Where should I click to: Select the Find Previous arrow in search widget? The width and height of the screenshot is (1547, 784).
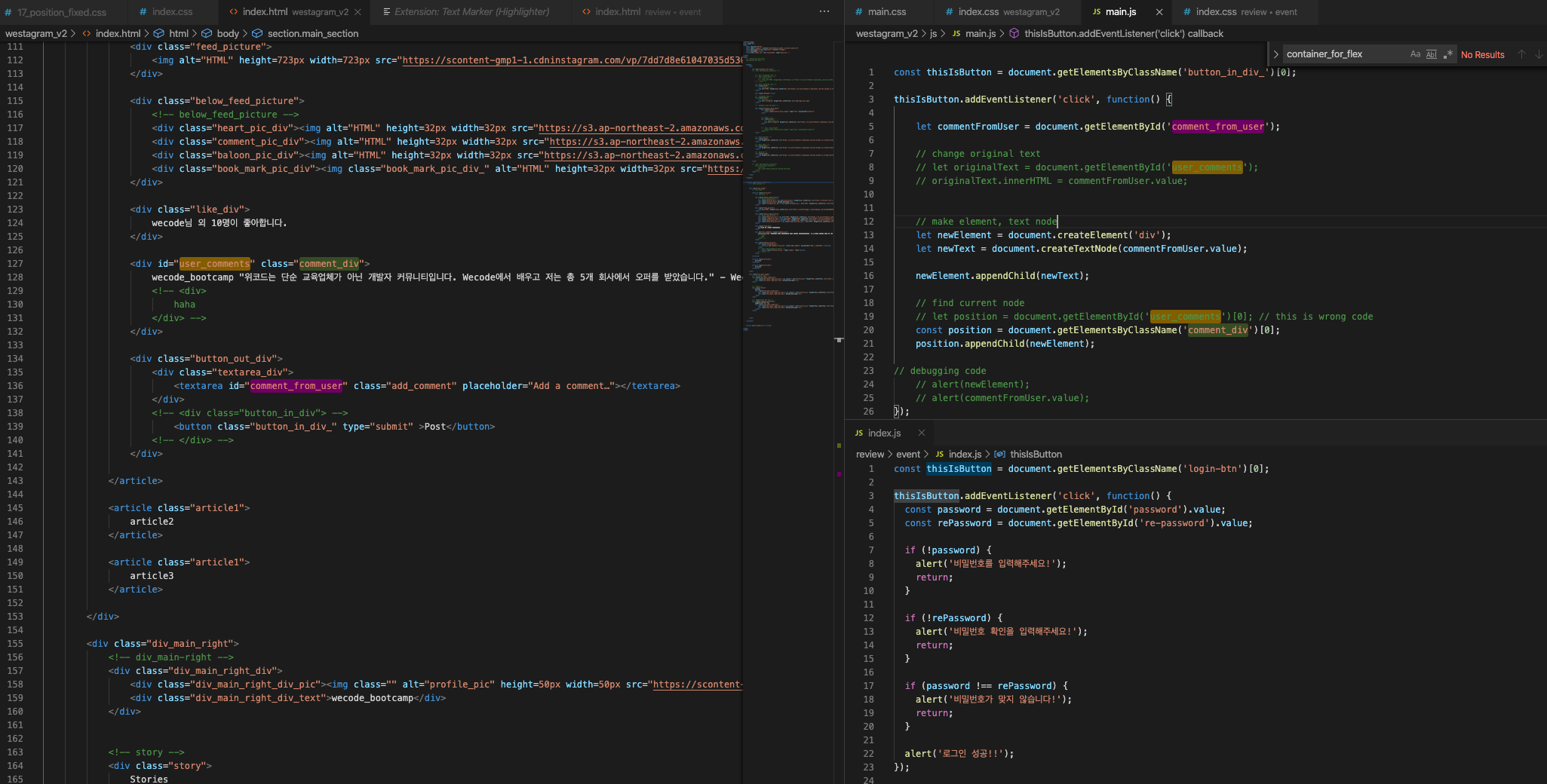1521,54
